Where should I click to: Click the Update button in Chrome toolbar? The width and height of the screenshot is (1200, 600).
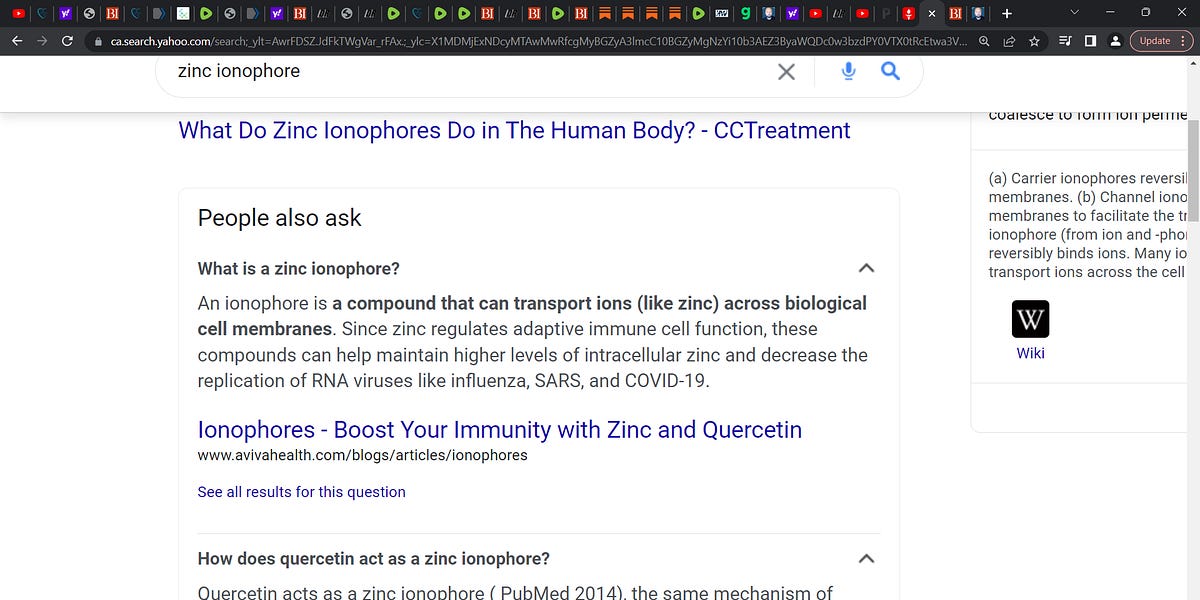1160,41
